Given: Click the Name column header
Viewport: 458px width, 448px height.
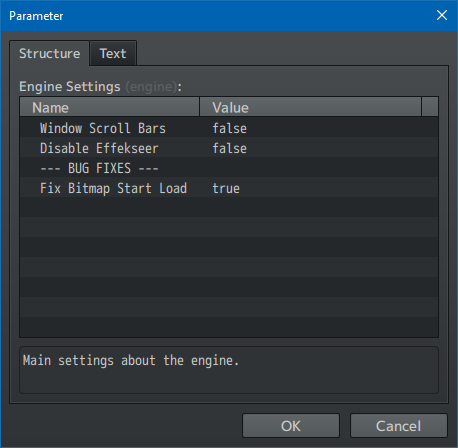Looking at the screenshot, I should [x=109, y=107].
